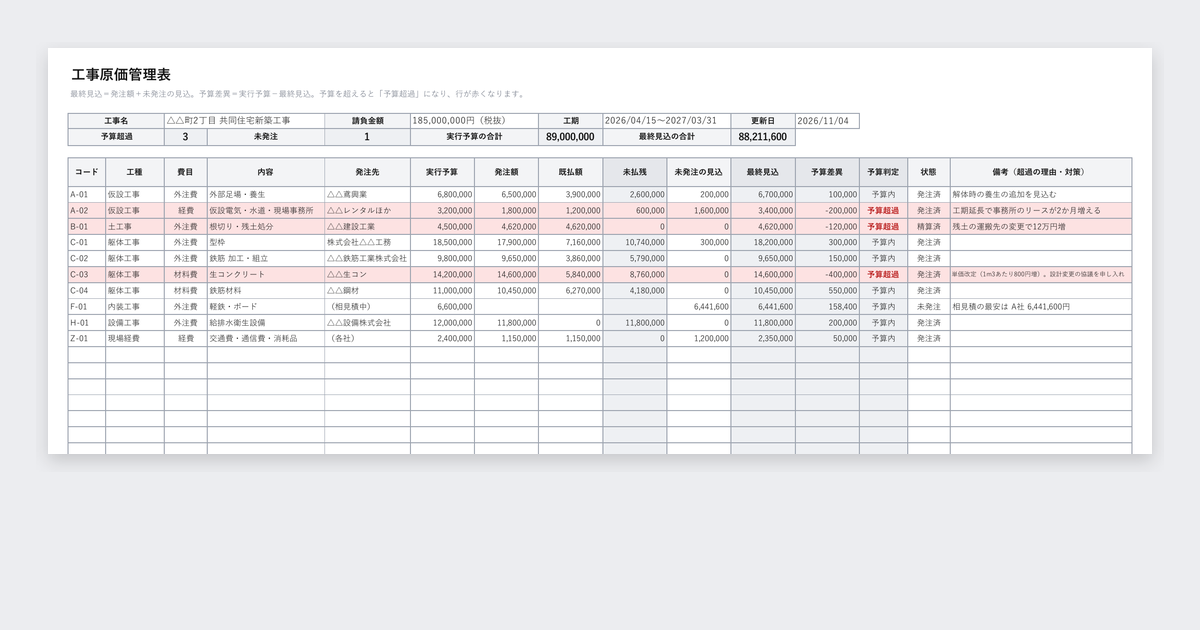The image size is (1200, 630).
Task: Click the remark 解体時の養生の追加を見込む
Action: pyautogui.click(x=1041, y=195)
